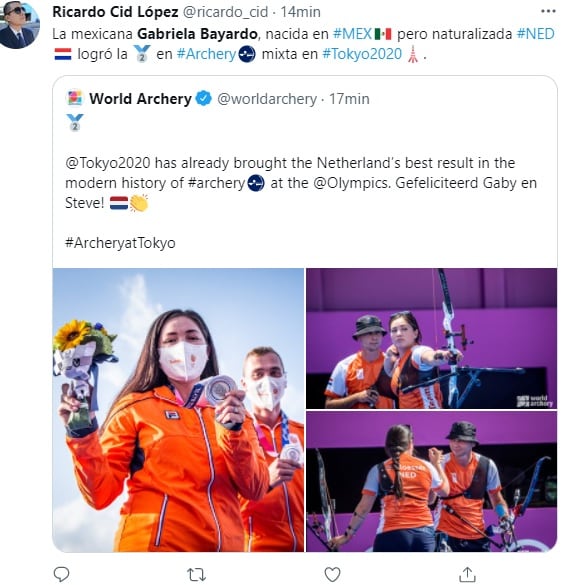Open the #MEX hashtag link
The image size is (567, 585).
[x=352, y=34]
